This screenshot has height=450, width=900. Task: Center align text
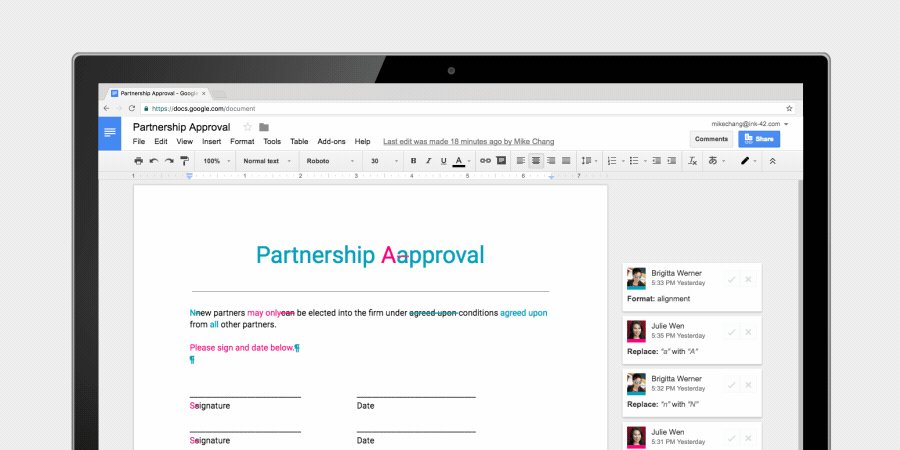[x=536, y=161]
